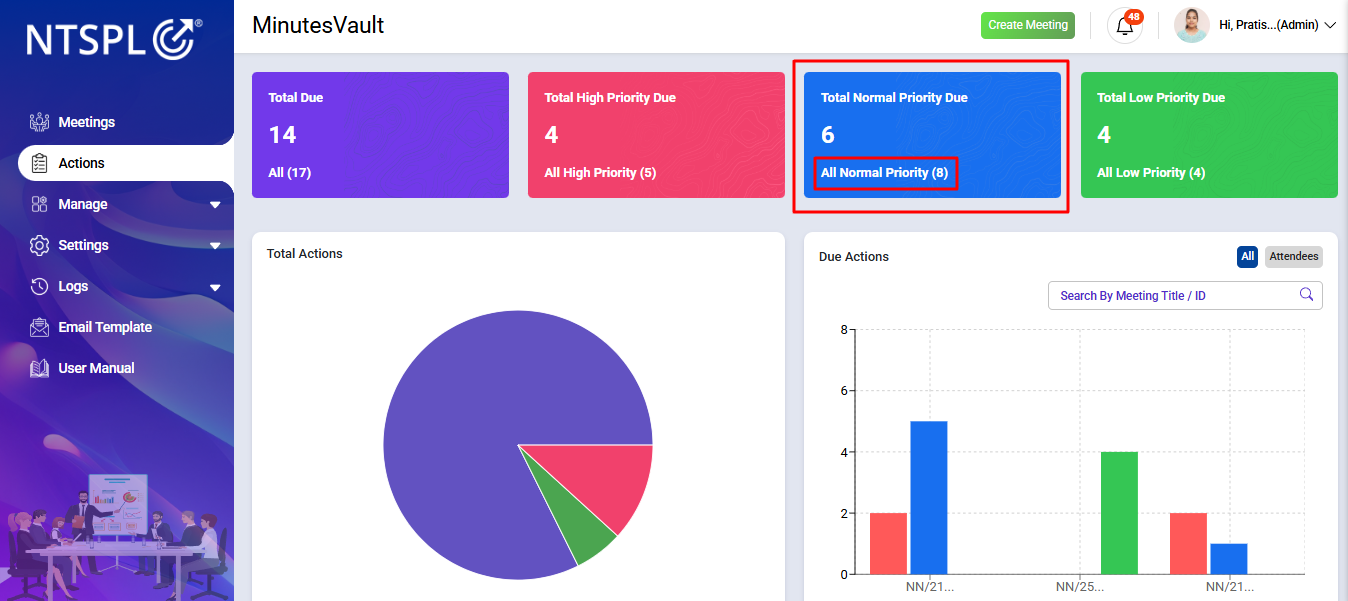
Task: Expand the Manage submenu arrow
Action: click(x=215, y=205)
